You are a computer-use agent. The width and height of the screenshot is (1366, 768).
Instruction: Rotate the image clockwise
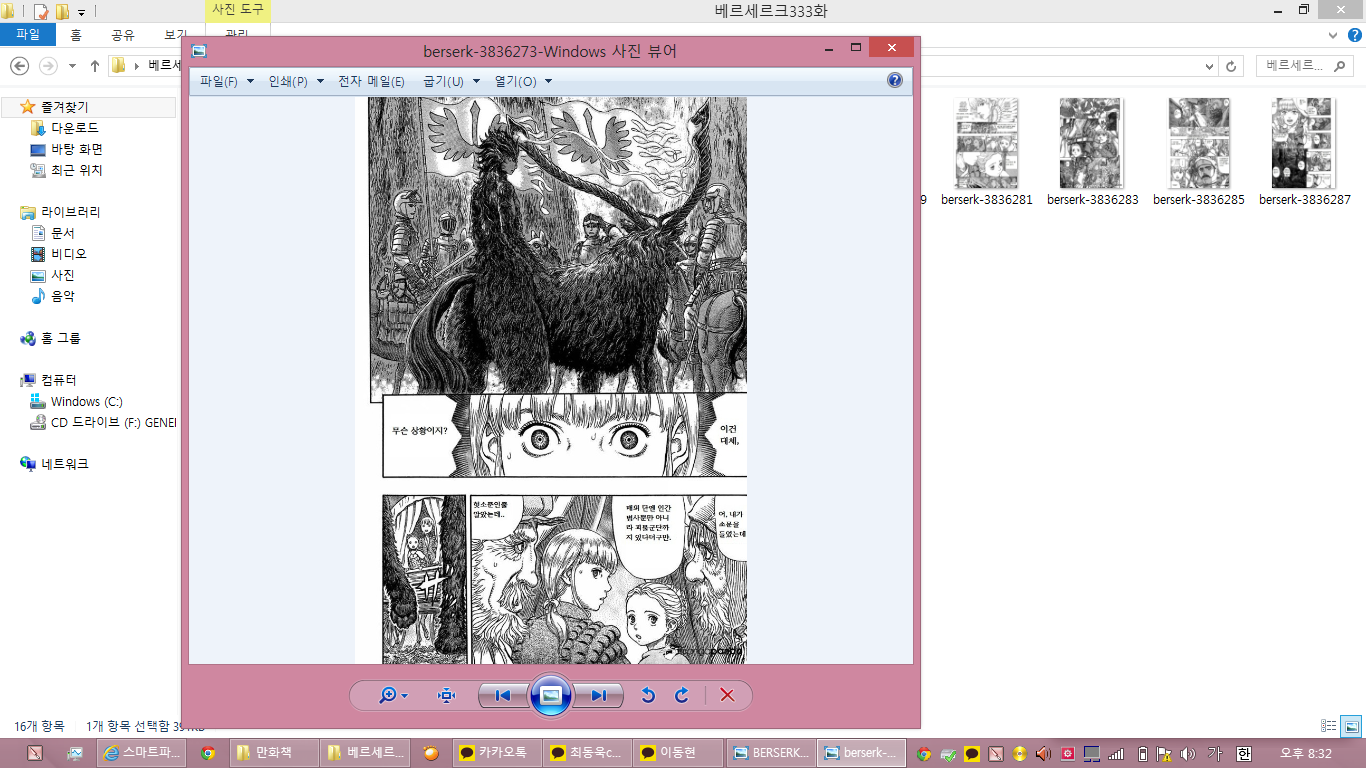tap(682, 696)
